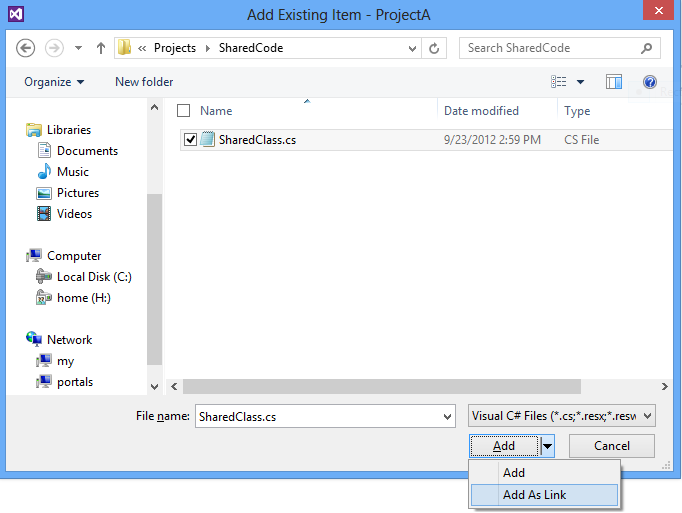Screen dimensions: 682x513
Task: Click navigation pane scroll up arrow
Action: point(154,107)
